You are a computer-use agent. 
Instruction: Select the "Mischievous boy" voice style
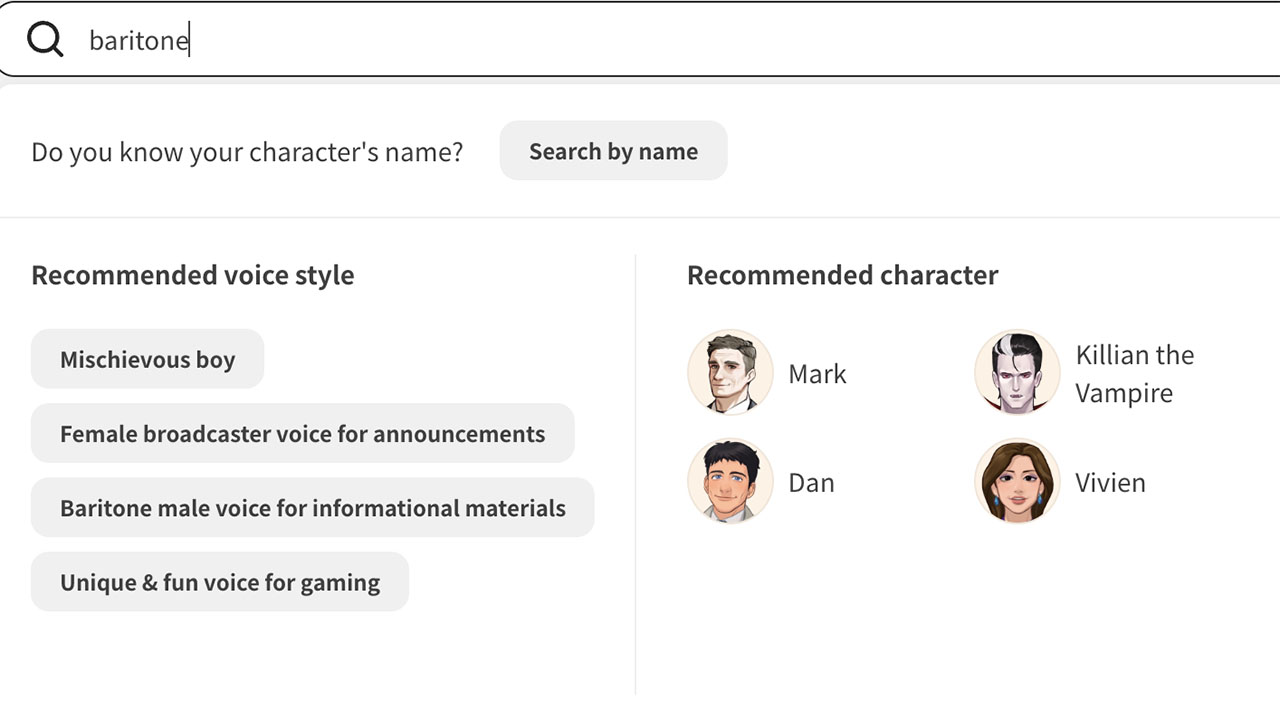pyautogui.click(x=147, y=359)
